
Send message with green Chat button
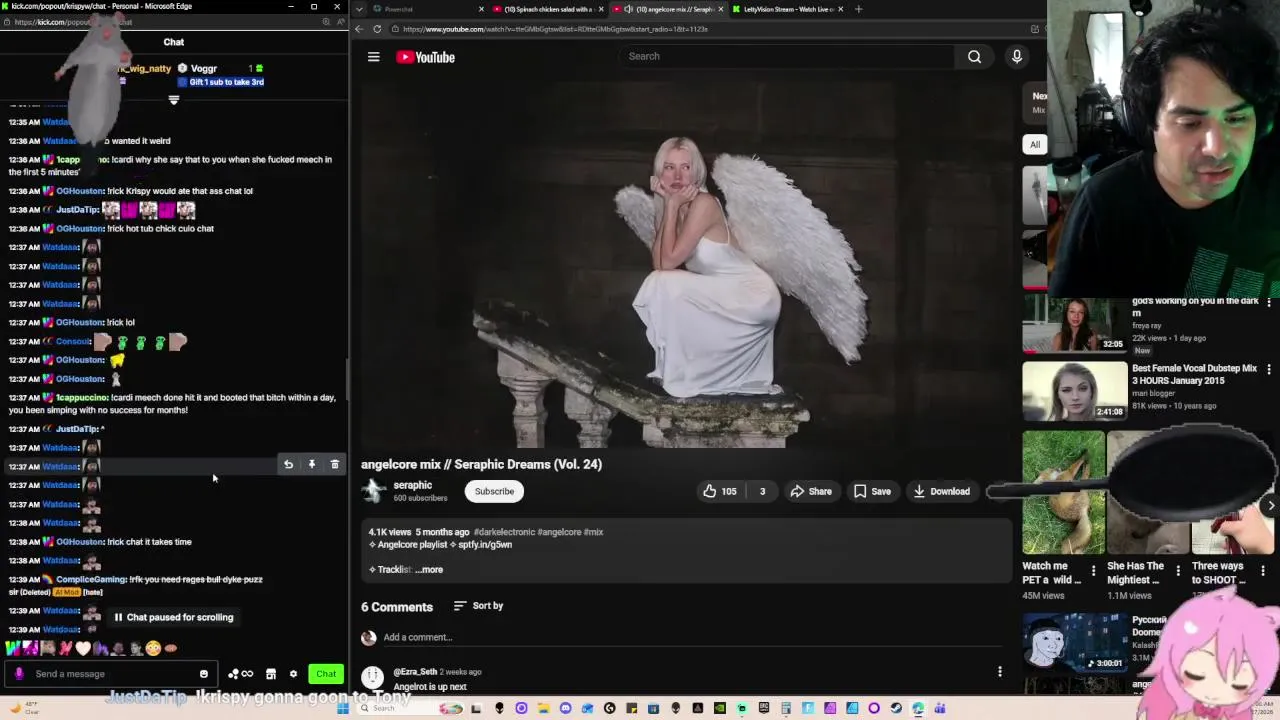(326, 674)
